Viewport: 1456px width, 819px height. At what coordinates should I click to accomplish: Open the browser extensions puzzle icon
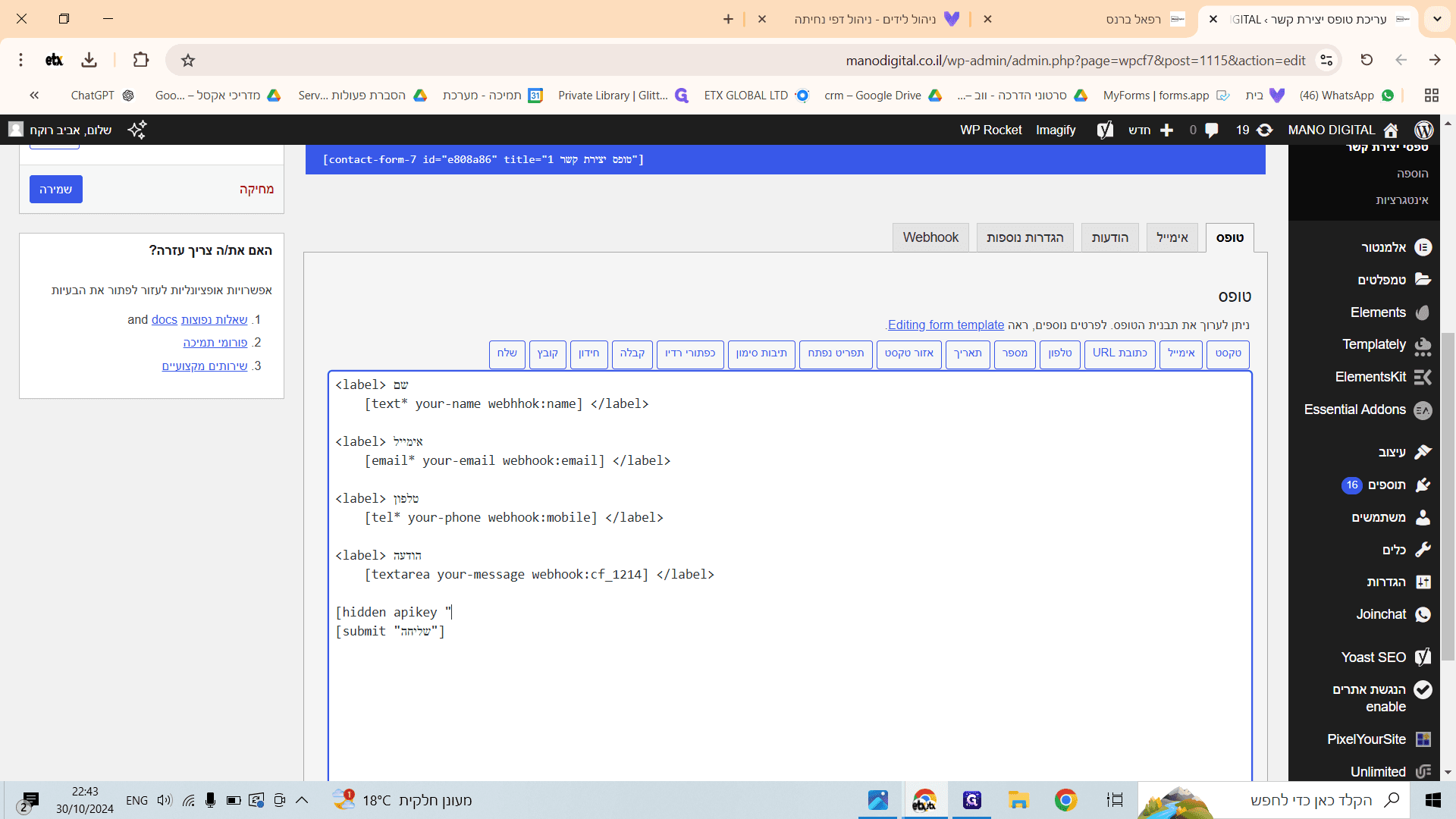141,60
